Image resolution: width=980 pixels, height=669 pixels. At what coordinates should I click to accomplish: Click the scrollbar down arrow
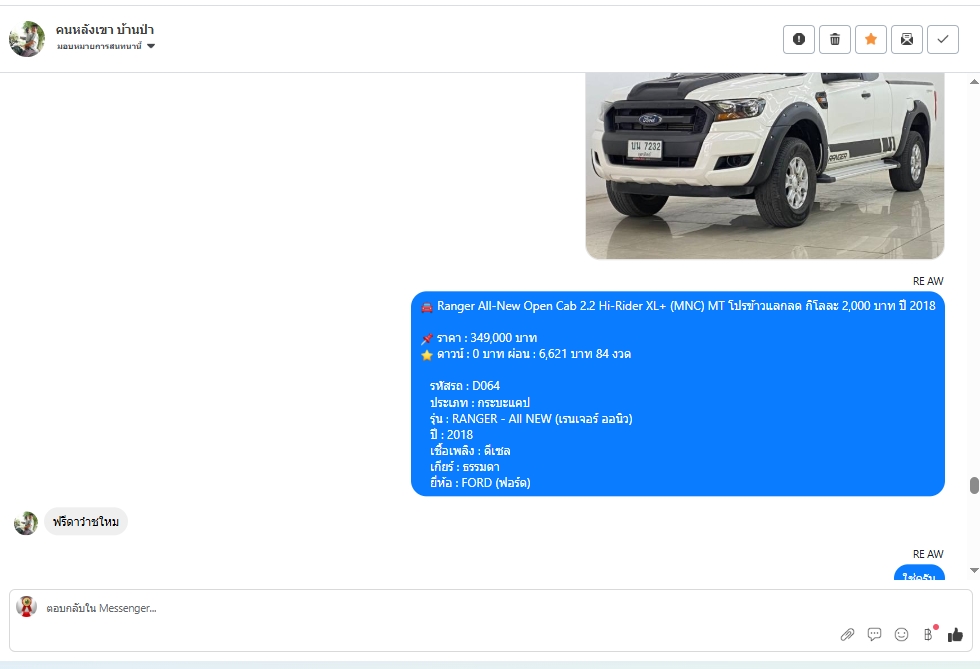pos(974,570)
